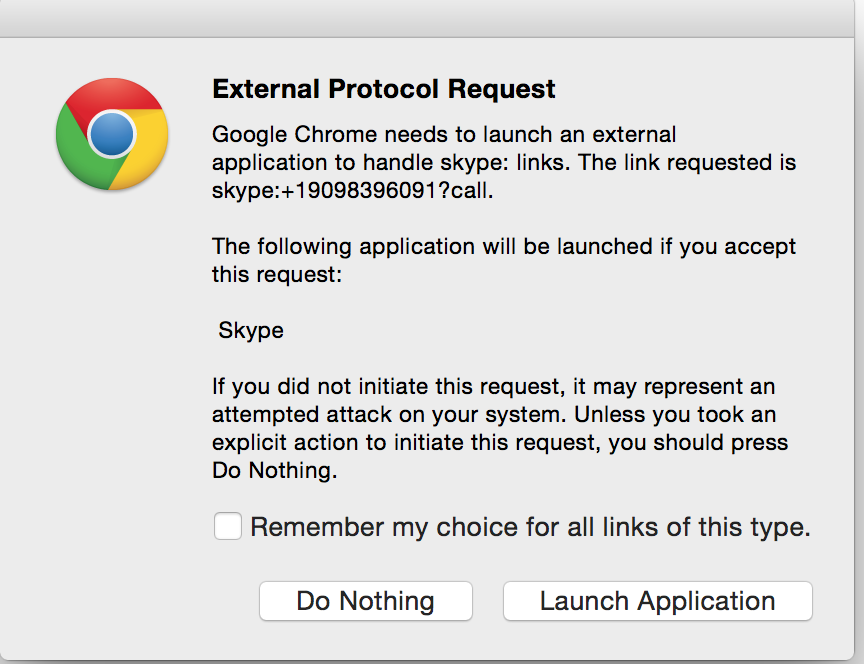The image size is (864, 664).
Task: Select the Skype application name
Action: pos(251,330)
